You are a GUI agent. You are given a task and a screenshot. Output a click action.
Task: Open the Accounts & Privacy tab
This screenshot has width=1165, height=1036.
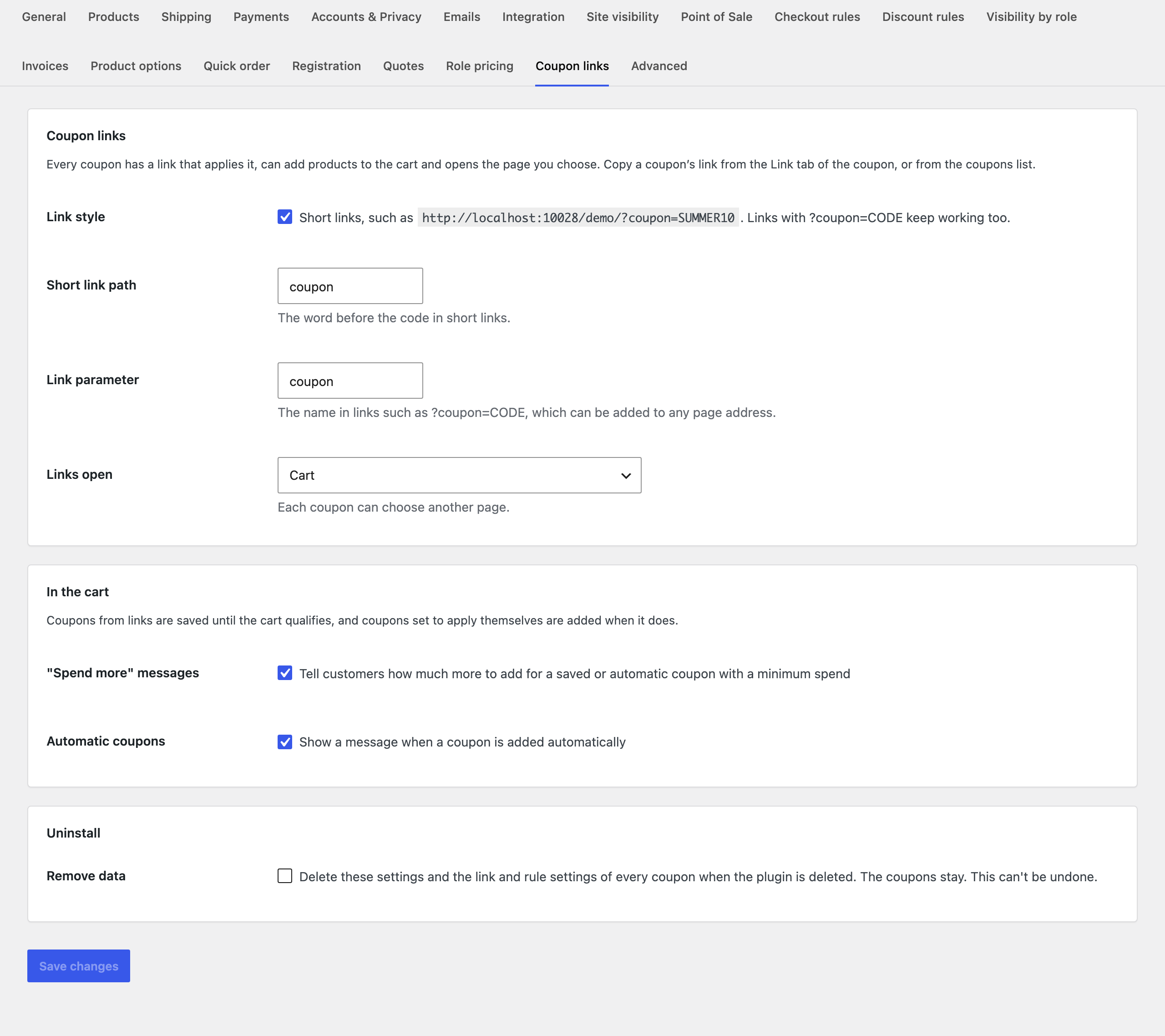(366, 17)
